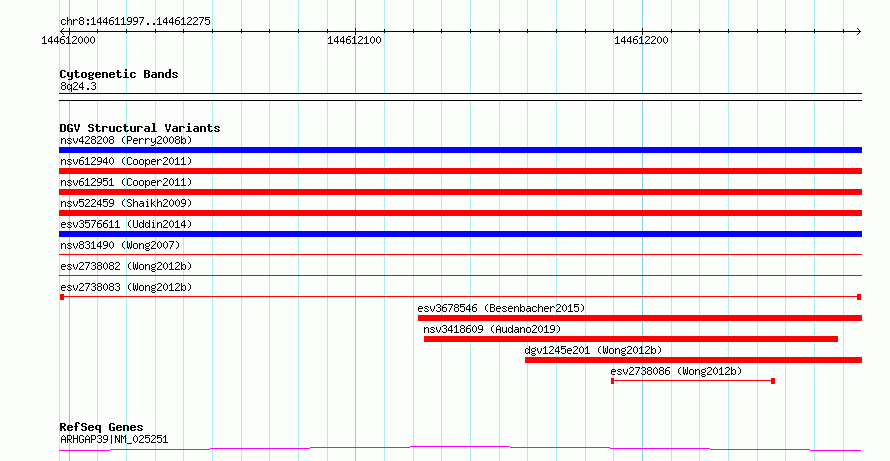The width and height of the screenshot is (890, 461).
Task: Open esv3678546 (Besenbacher2015) label
Action: (501, 308)
